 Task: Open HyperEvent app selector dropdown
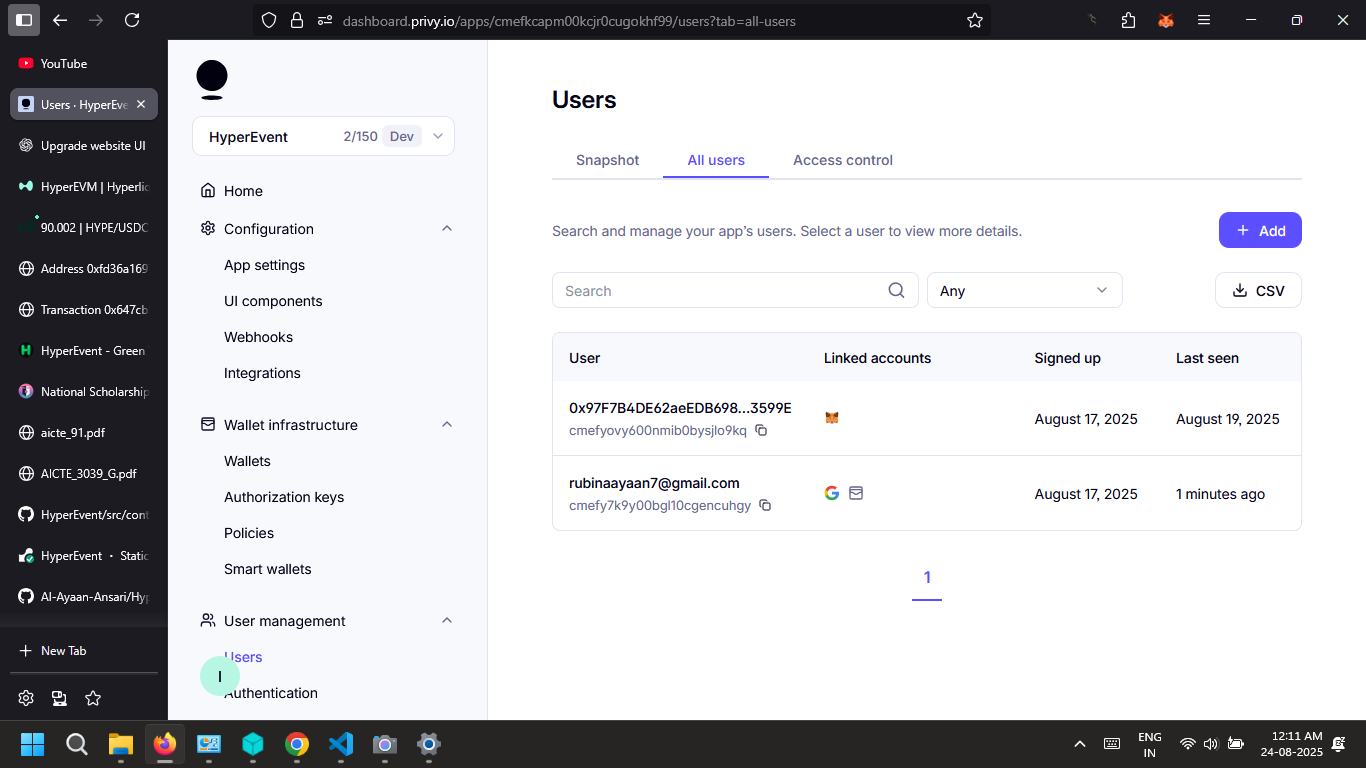click(323, 136)
